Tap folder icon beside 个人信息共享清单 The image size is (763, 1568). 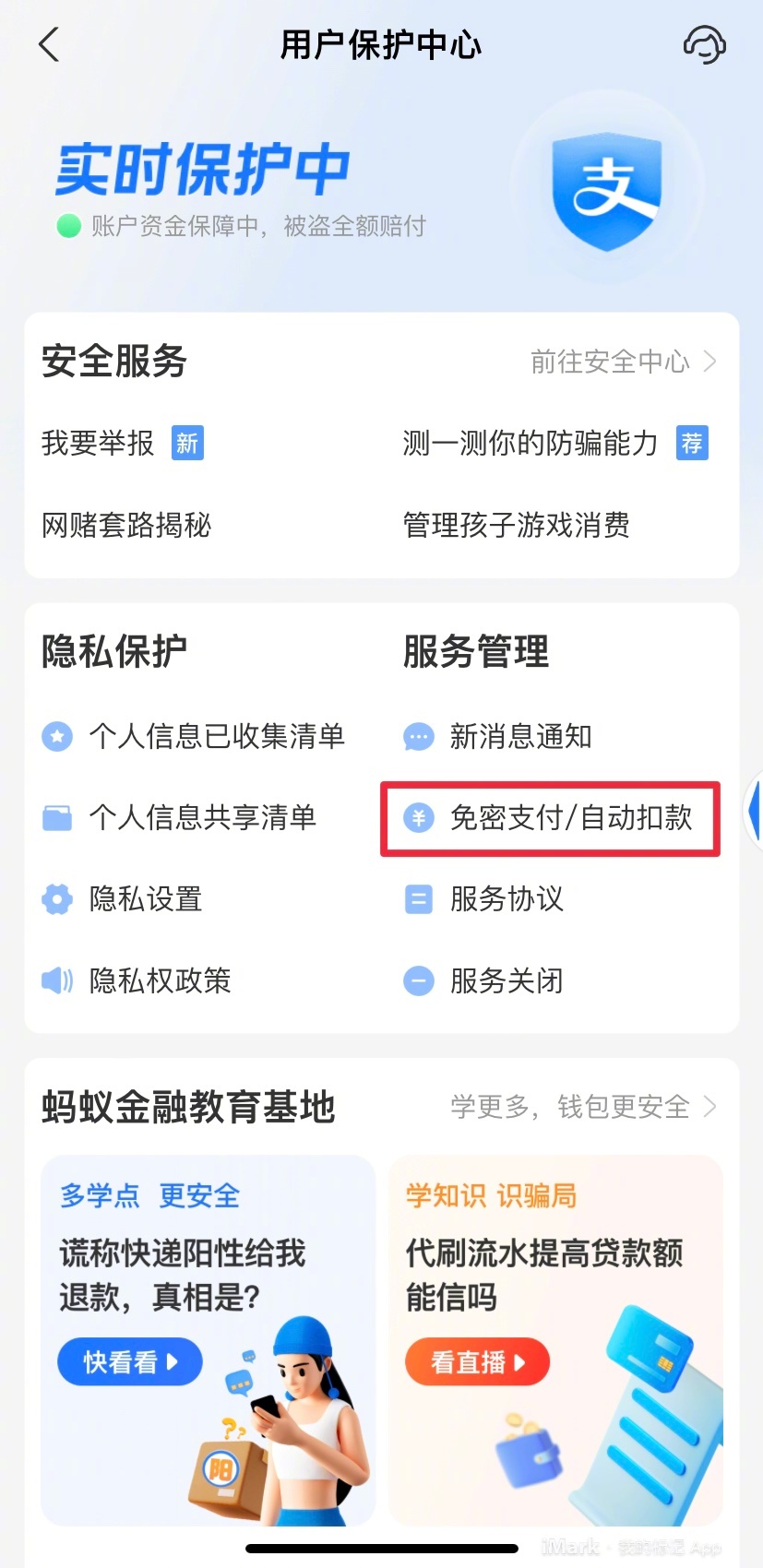57,817
